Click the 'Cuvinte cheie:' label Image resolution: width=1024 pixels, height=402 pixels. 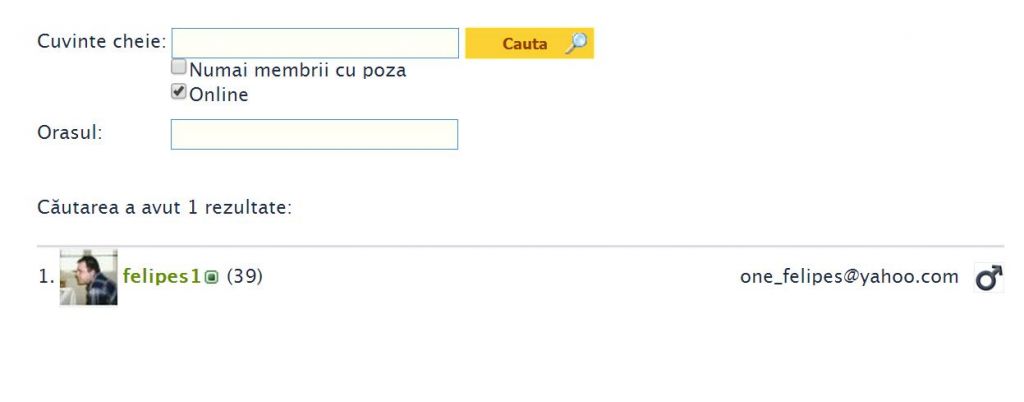pyautogui.click(x=102, y=42)
